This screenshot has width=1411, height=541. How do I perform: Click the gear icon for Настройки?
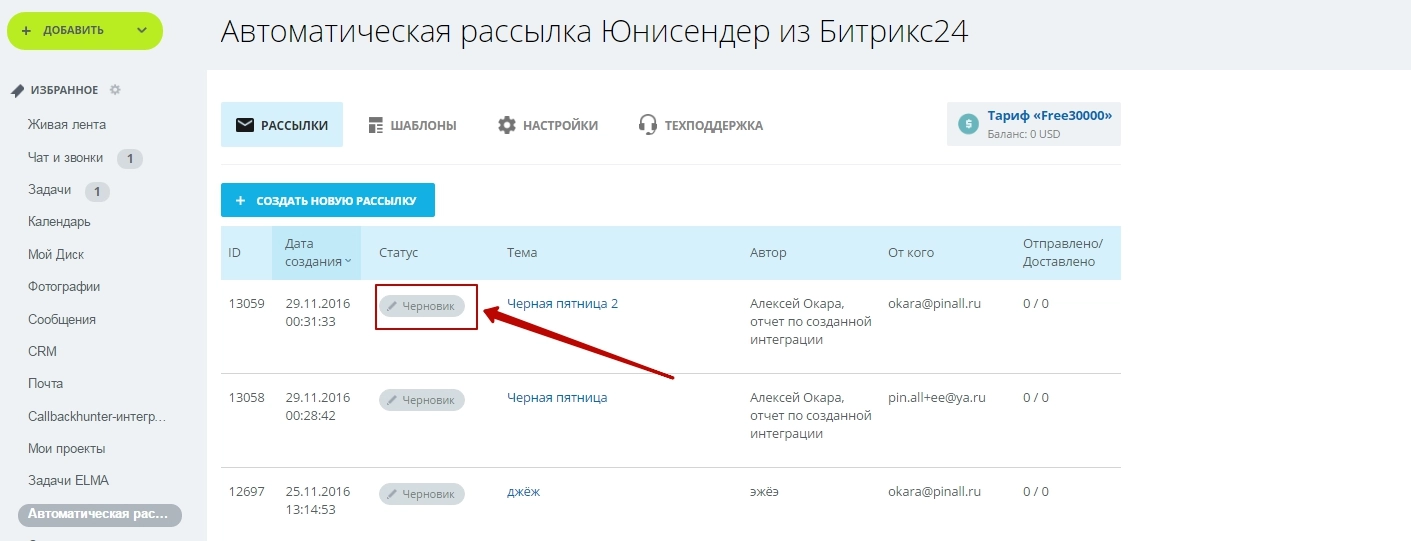pyautogui.click(x=507, y=125)
